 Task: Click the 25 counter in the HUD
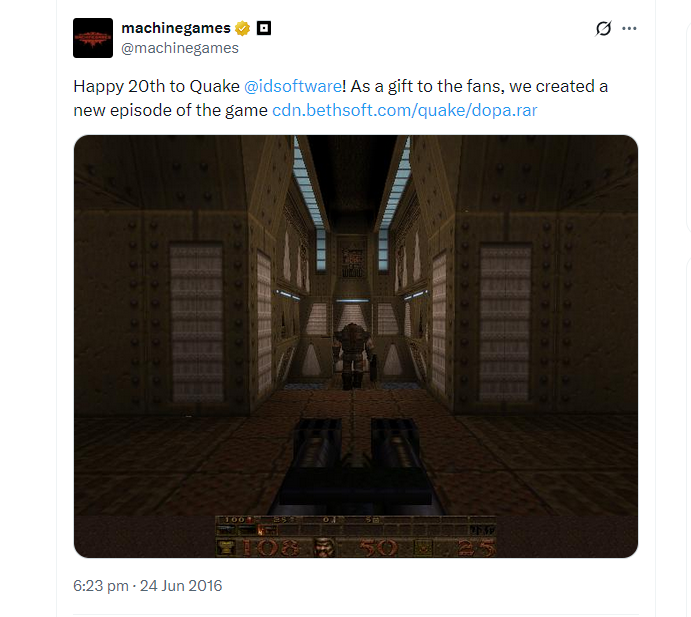(x=476, y=548)
